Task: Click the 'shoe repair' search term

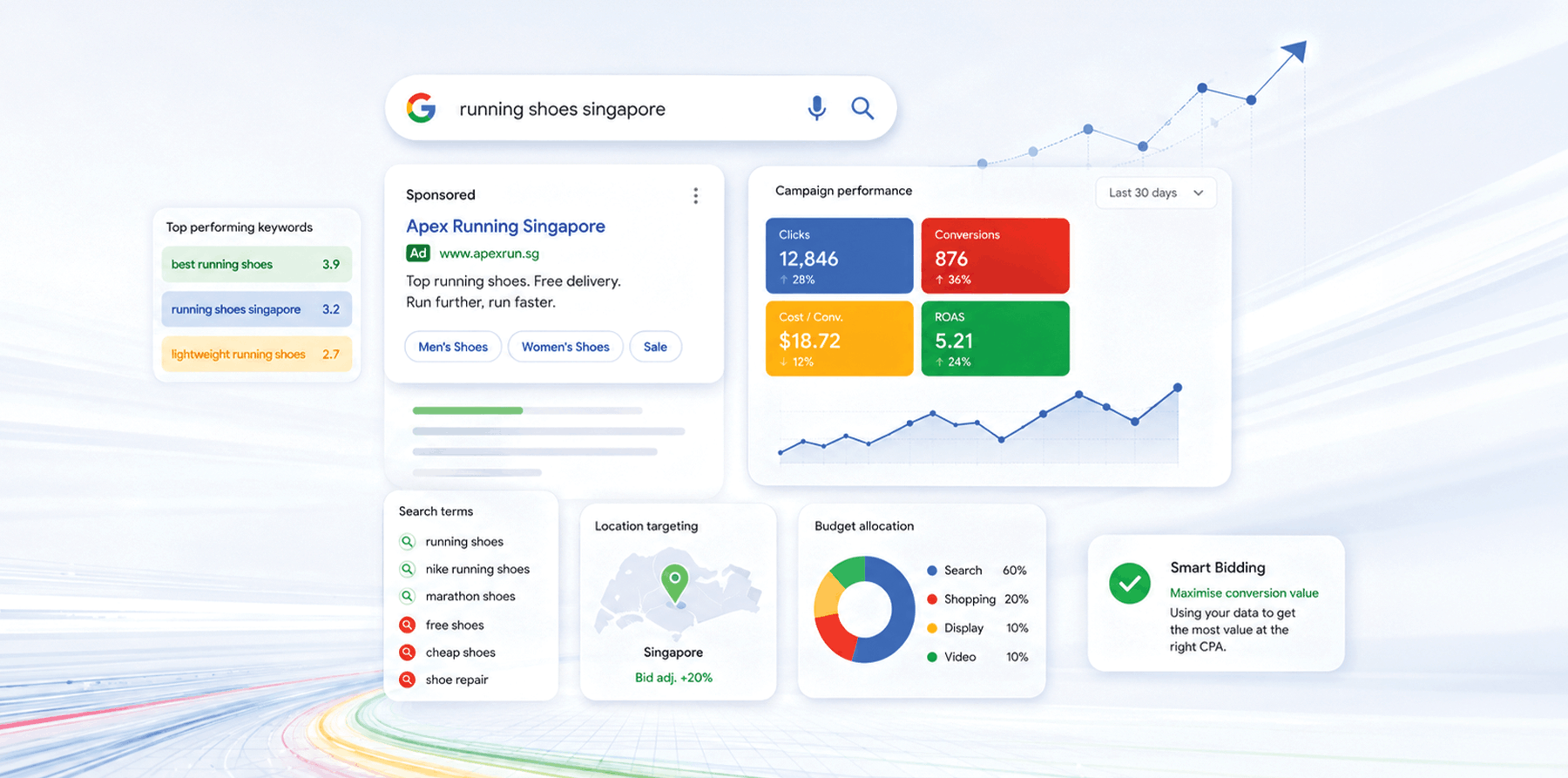Action: click(456, 680)
